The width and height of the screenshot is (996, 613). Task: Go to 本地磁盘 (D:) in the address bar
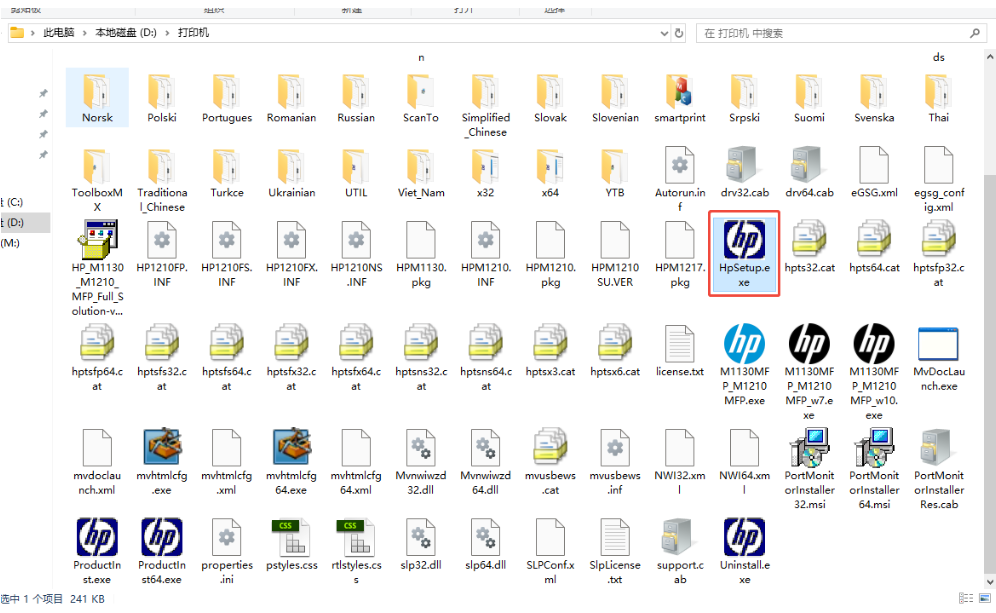coord(126,33)
